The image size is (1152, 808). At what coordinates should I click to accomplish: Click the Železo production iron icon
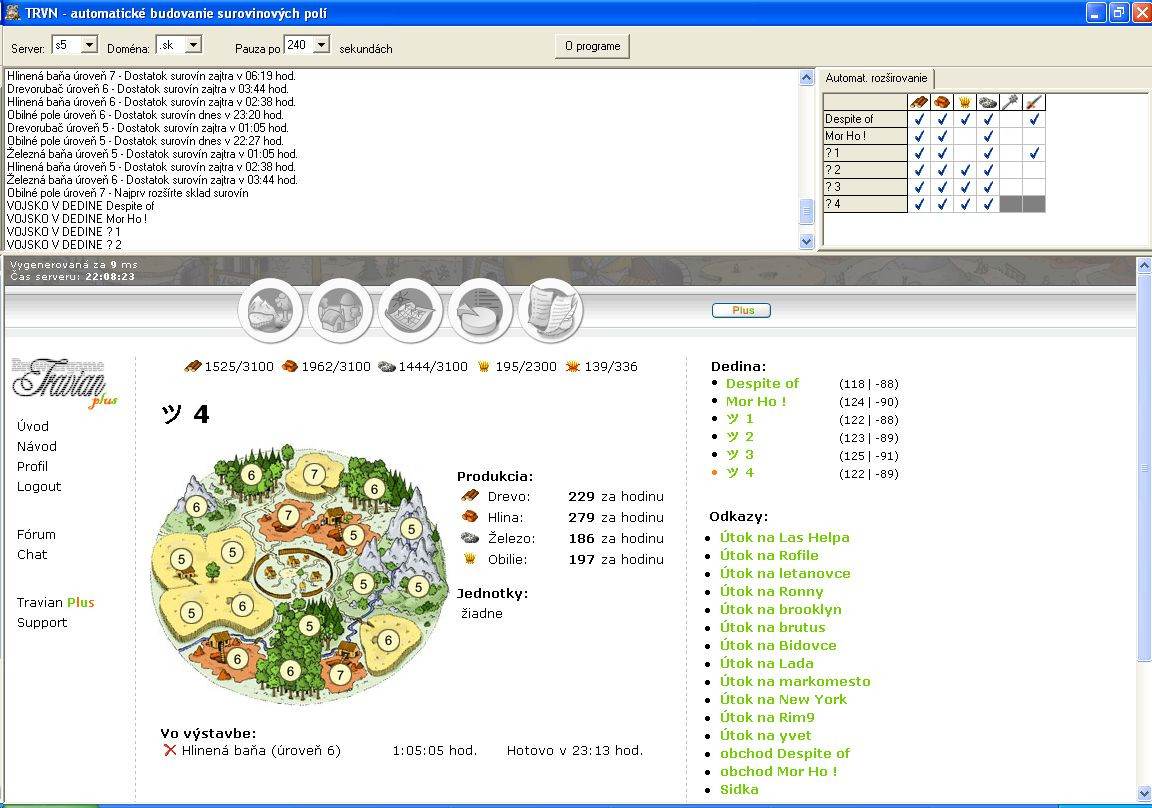469,538
